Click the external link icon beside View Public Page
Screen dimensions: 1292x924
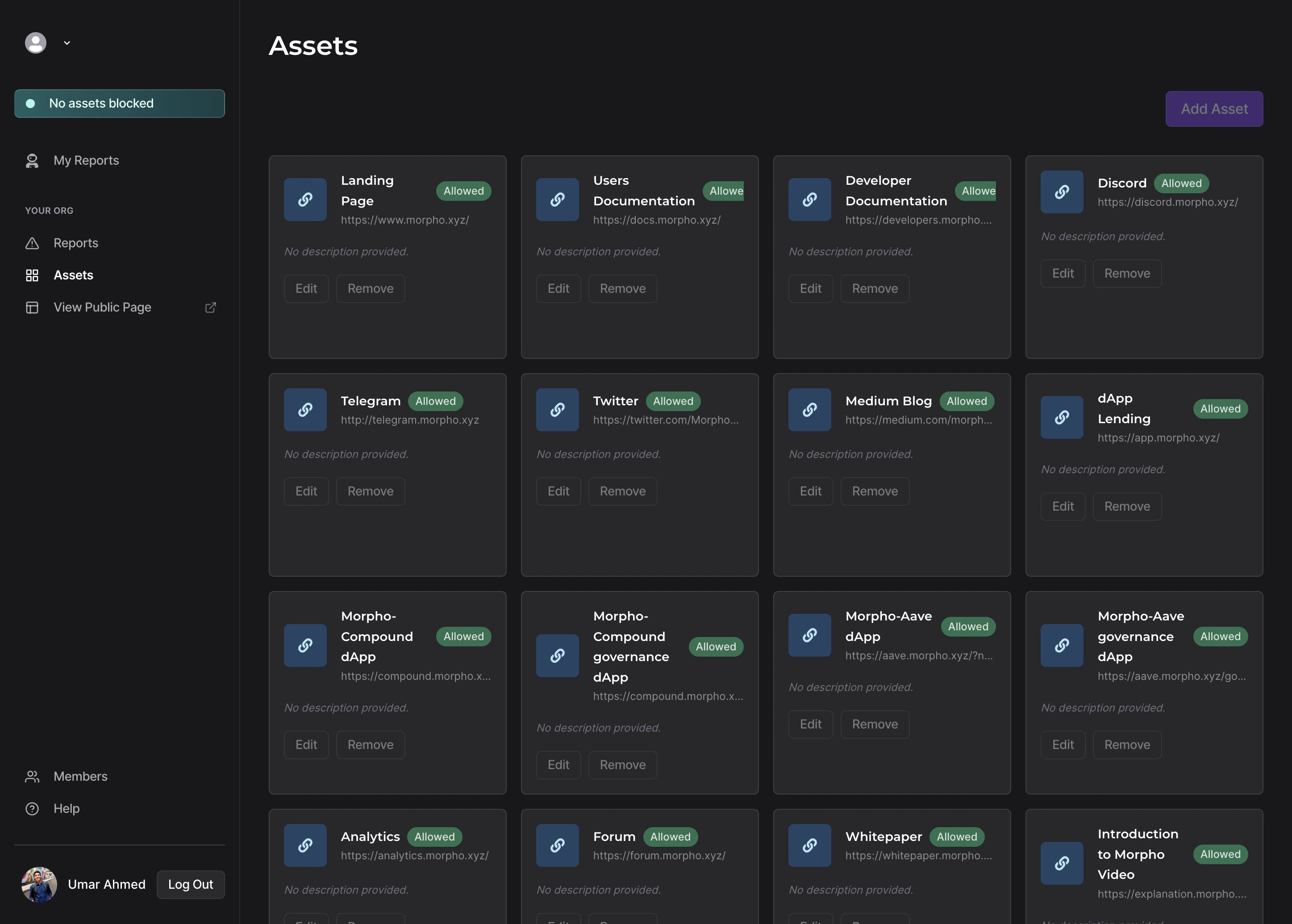click(x=211, y=307)
